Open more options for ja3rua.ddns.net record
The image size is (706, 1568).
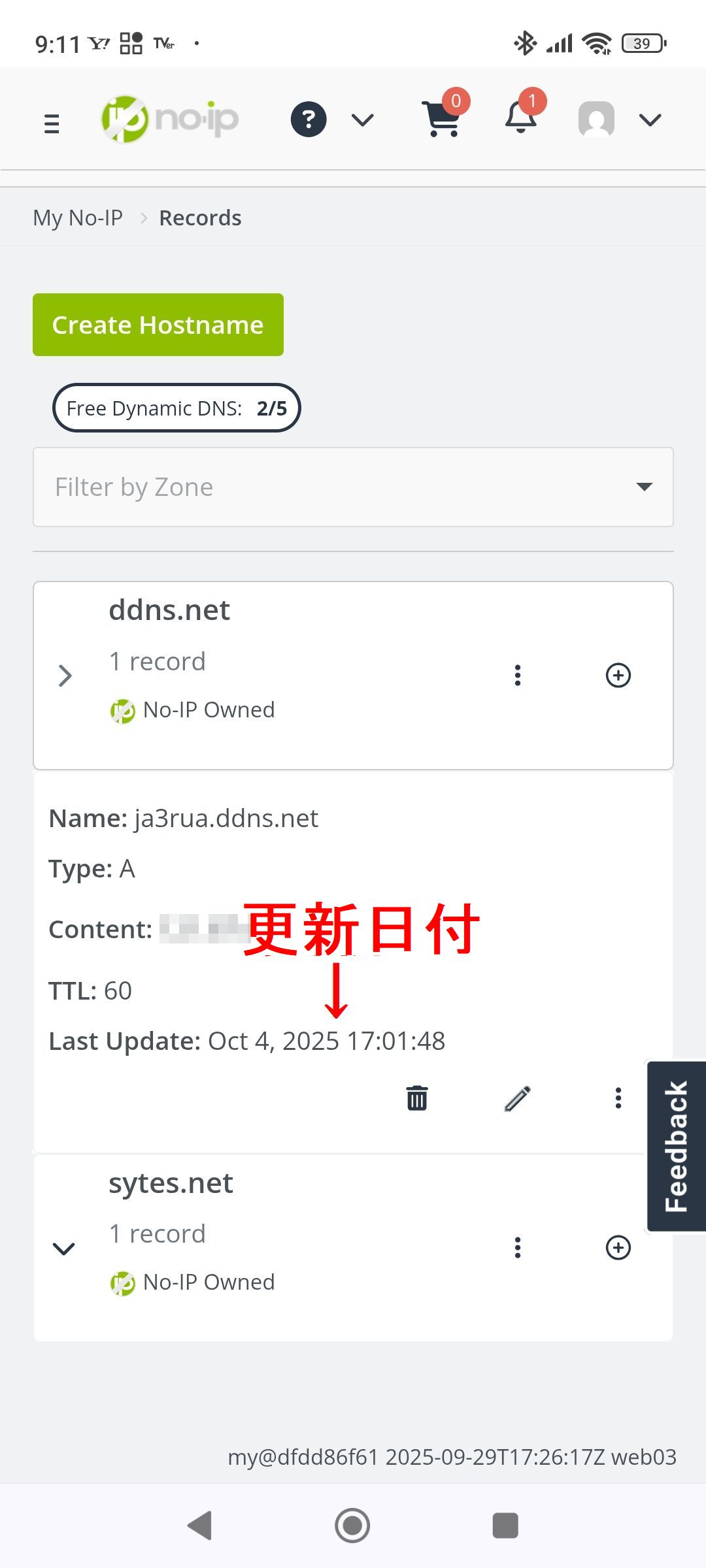click(x=618, y=1098)
